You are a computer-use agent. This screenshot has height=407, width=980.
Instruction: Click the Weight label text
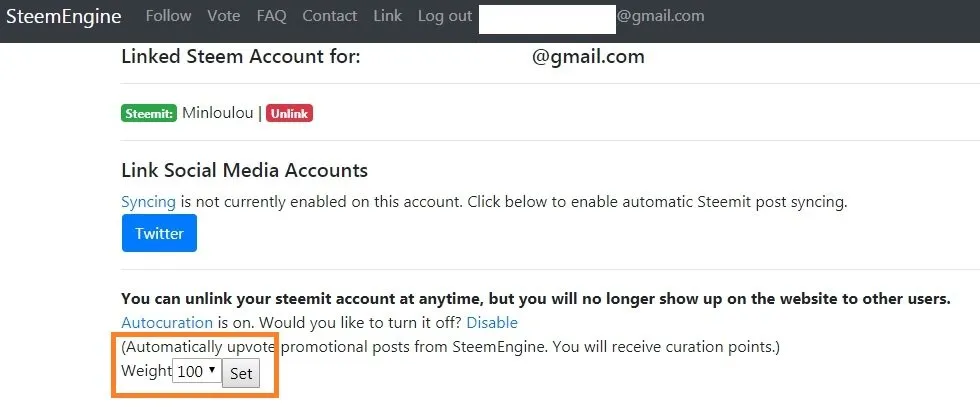146,370
